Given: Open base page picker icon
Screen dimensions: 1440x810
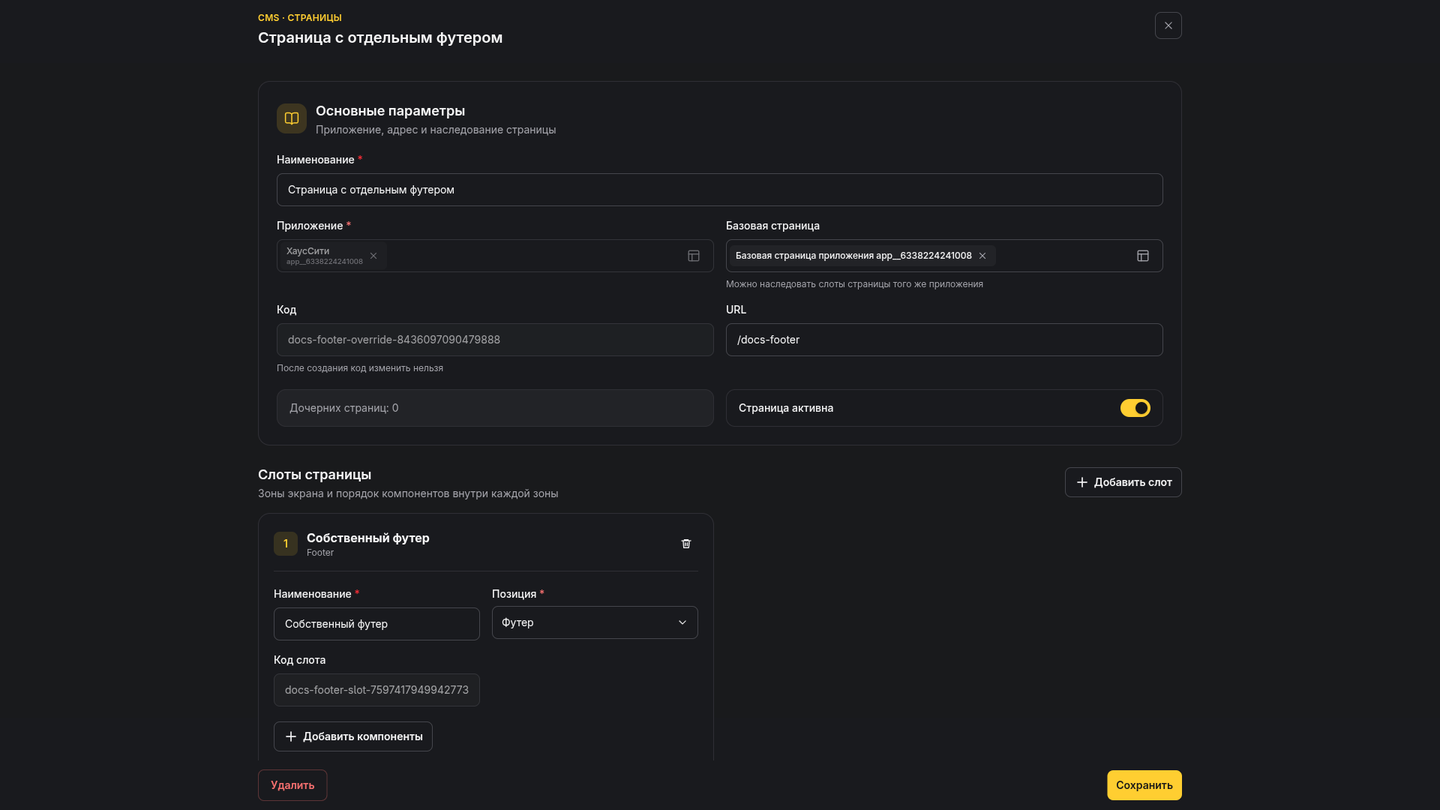Looking at the screenshot, I should 1143,256.
